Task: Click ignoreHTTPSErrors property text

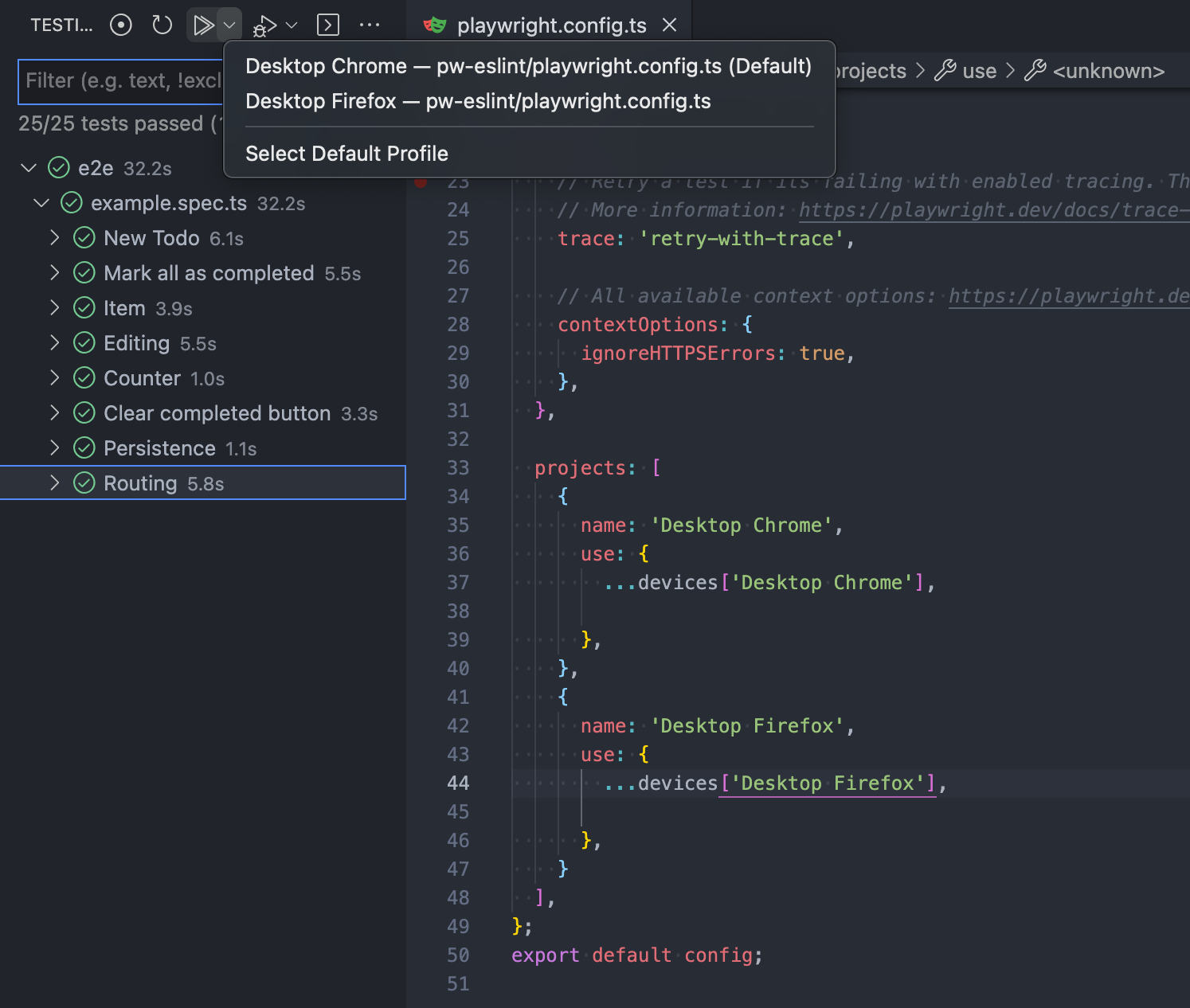Action: pos(678,353)
